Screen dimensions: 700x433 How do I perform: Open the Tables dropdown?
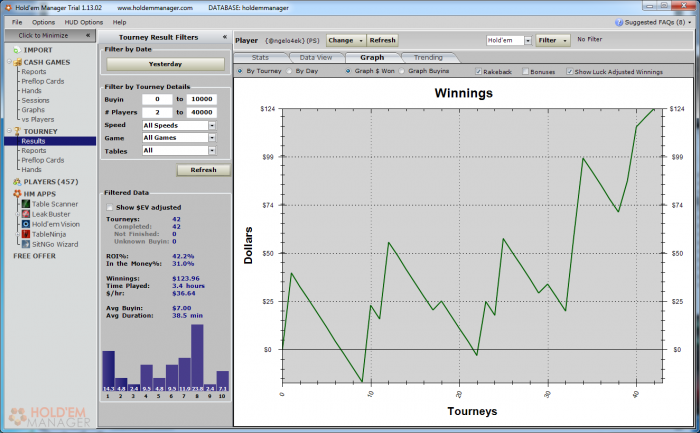click(212, 151)
